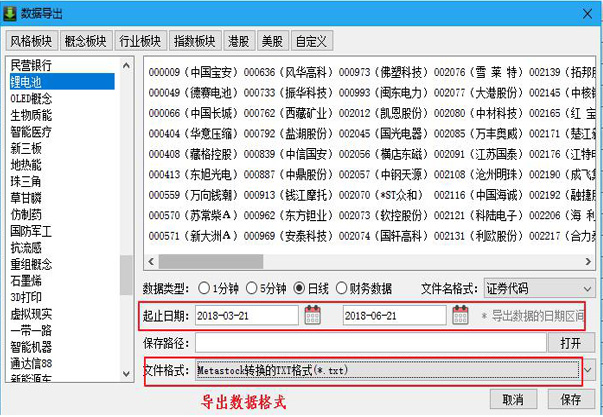Open the end date calendar picker
The width and height of the screenshot is (603, 417).
(460, 315)
